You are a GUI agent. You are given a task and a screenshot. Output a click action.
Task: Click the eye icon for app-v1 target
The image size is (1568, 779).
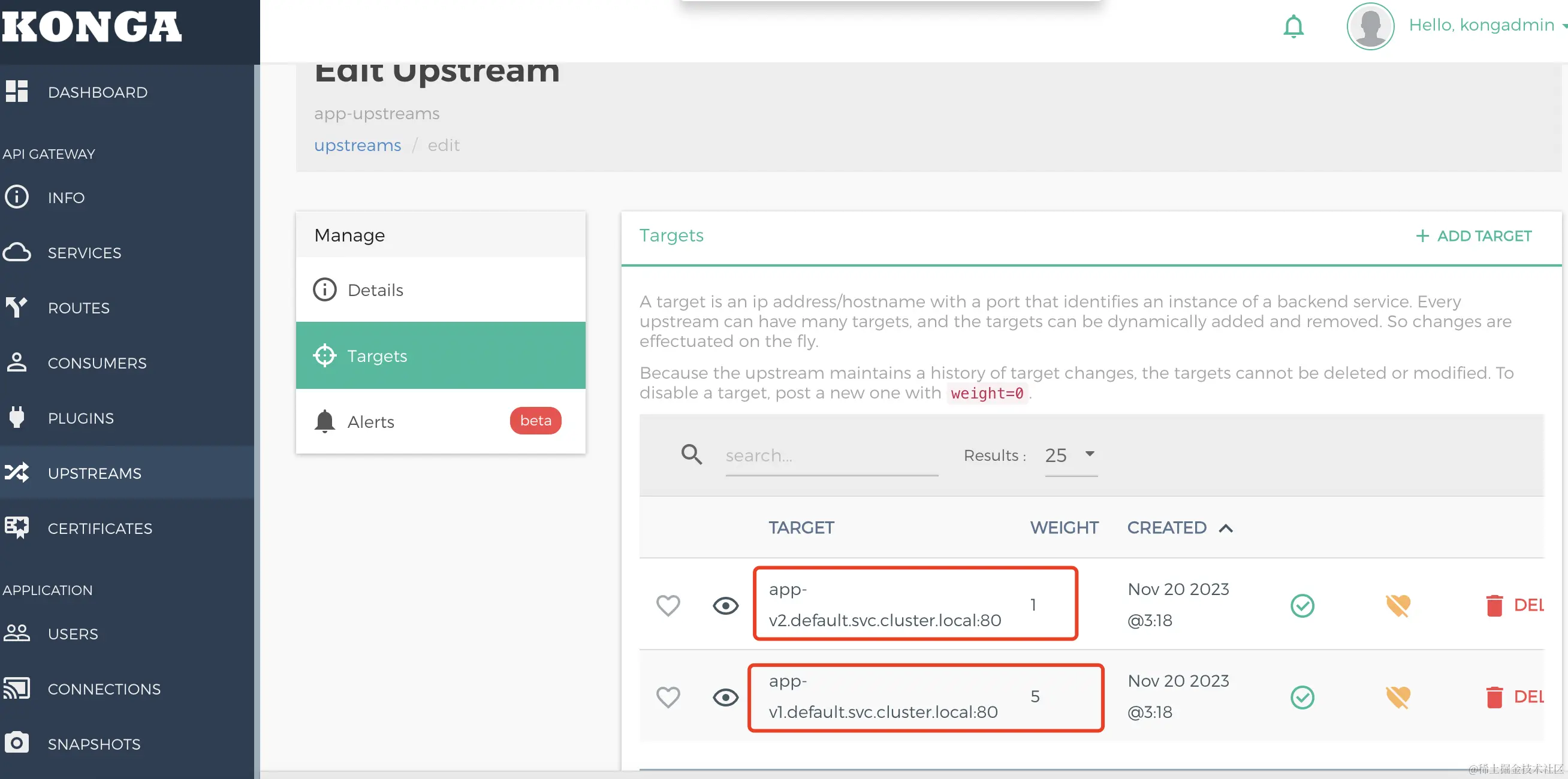pos(725,697)
